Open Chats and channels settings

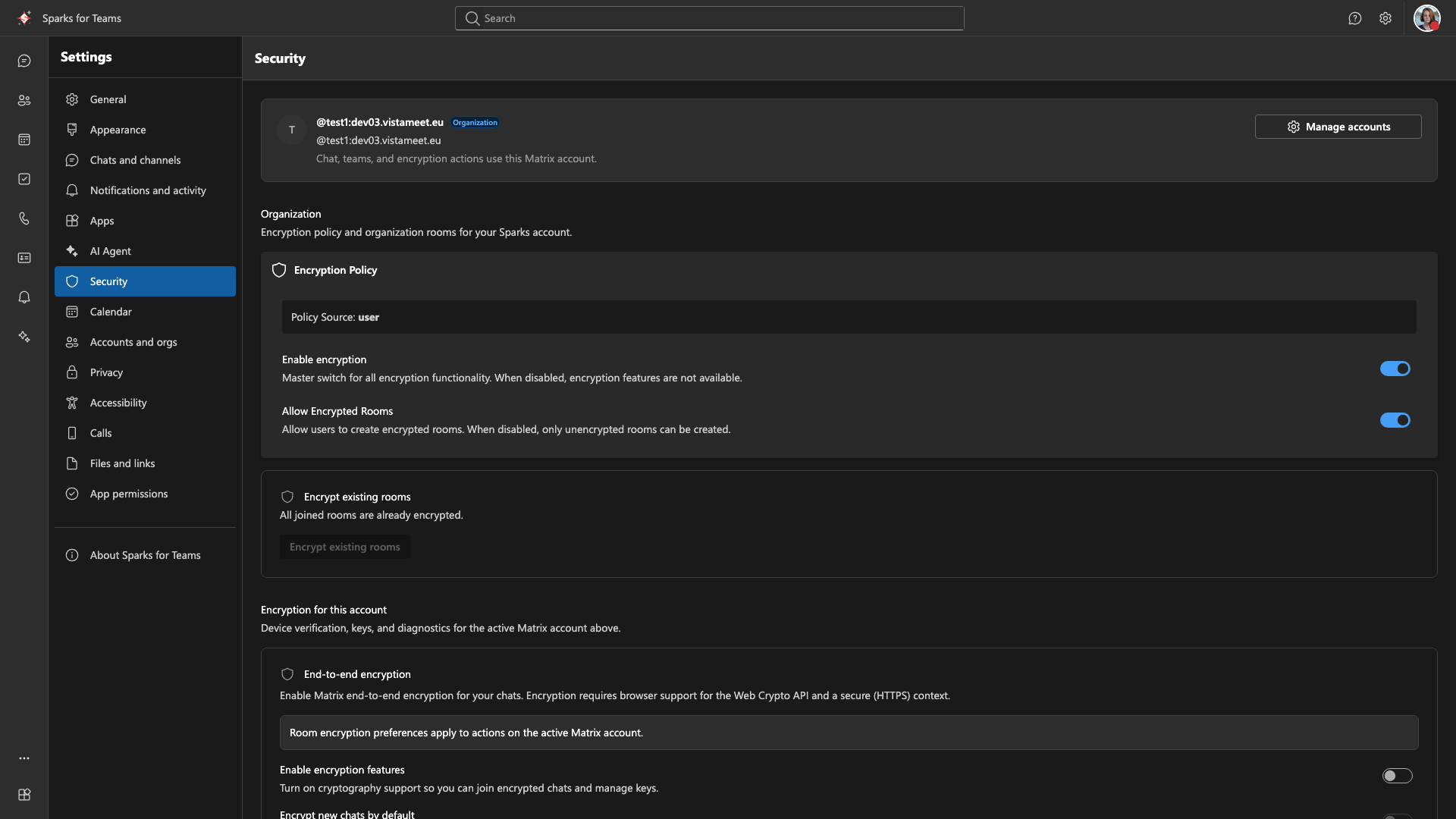point(145,160)
